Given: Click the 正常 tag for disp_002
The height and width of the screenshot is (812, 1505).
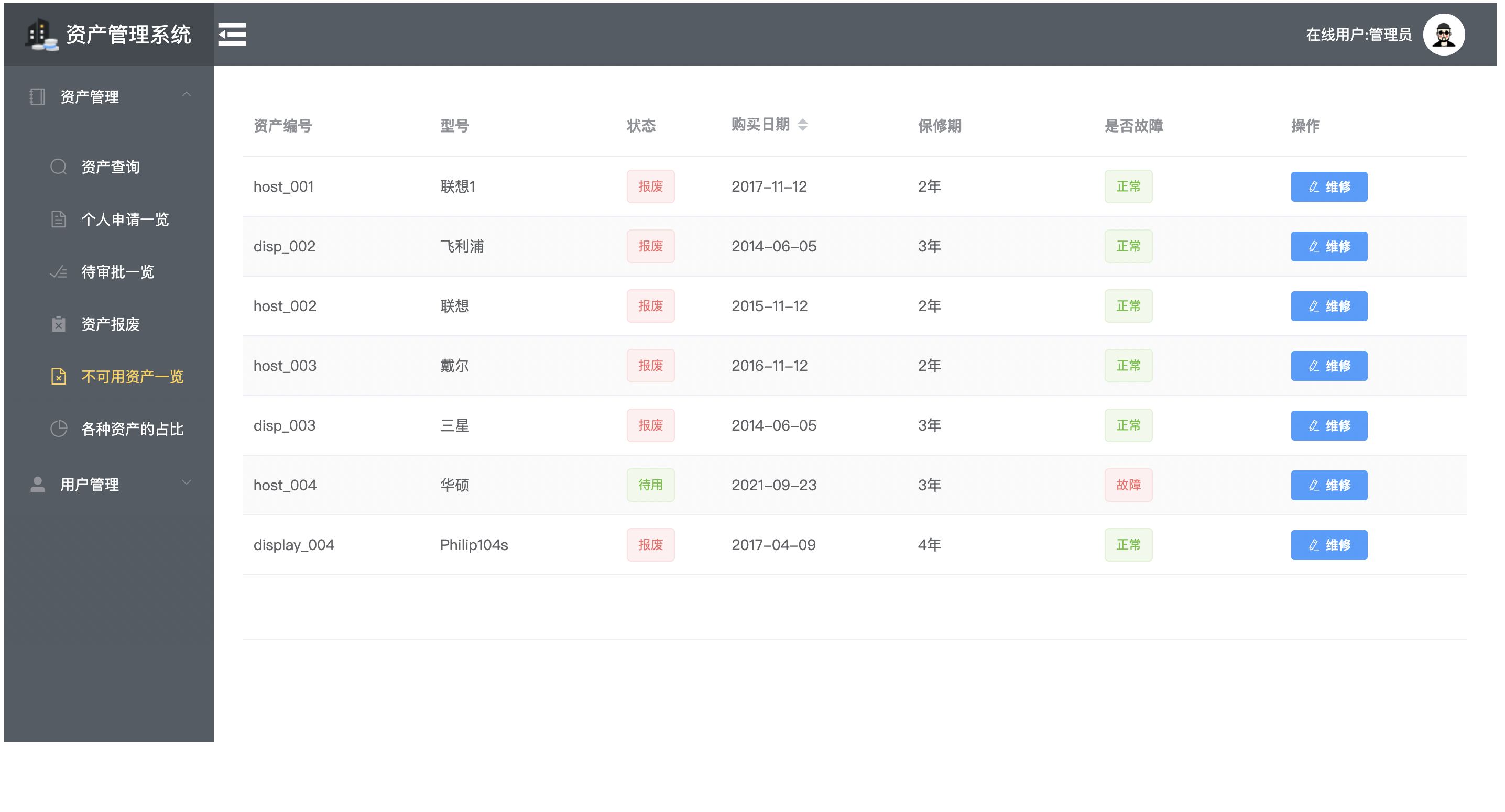Looking at the screenshot, I should pyautogui.click(x=1129, y=246).
